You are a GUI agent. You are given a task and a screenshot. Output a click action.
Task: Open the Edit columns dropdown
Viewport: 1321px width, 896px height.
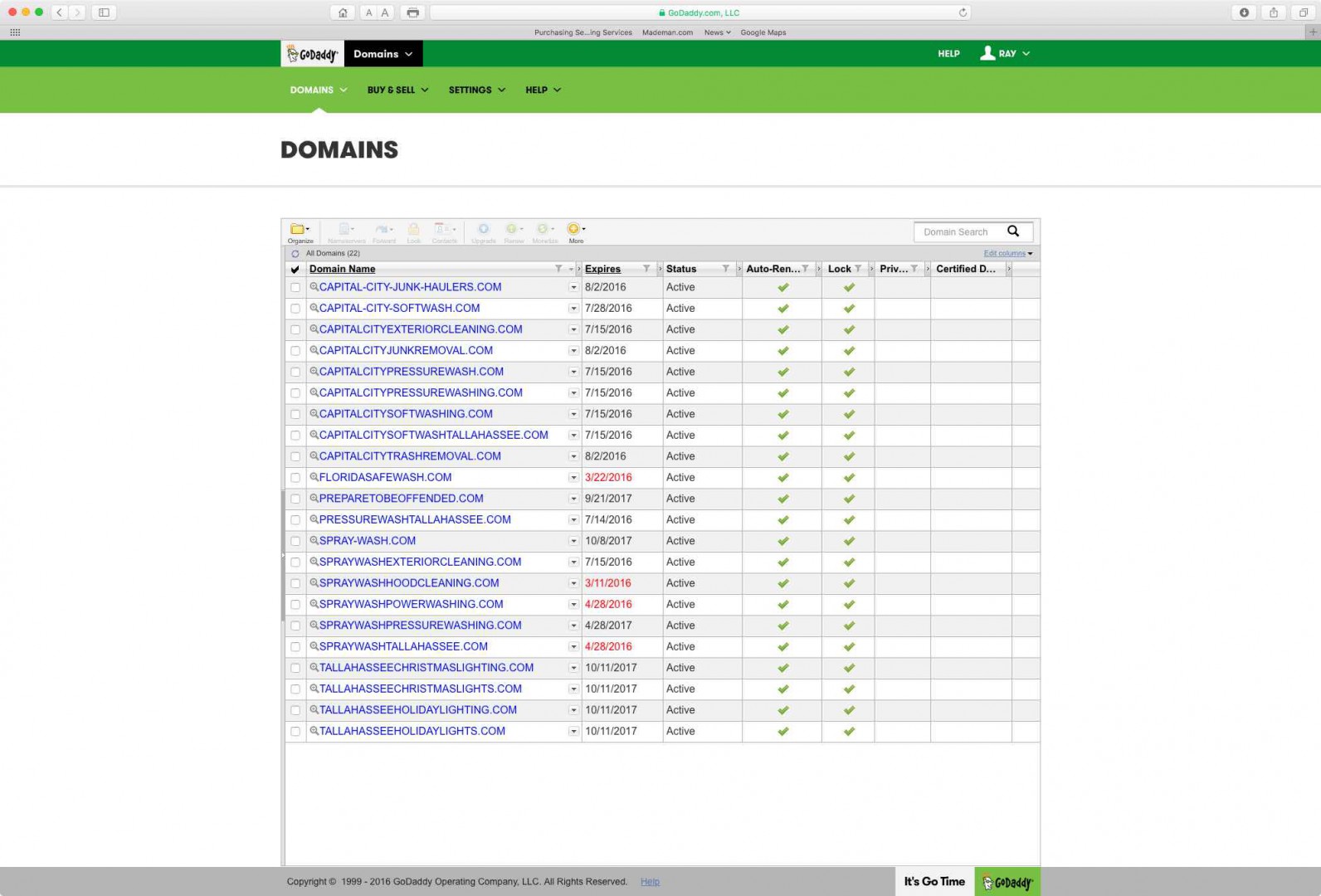click(x=1008, y=254)
